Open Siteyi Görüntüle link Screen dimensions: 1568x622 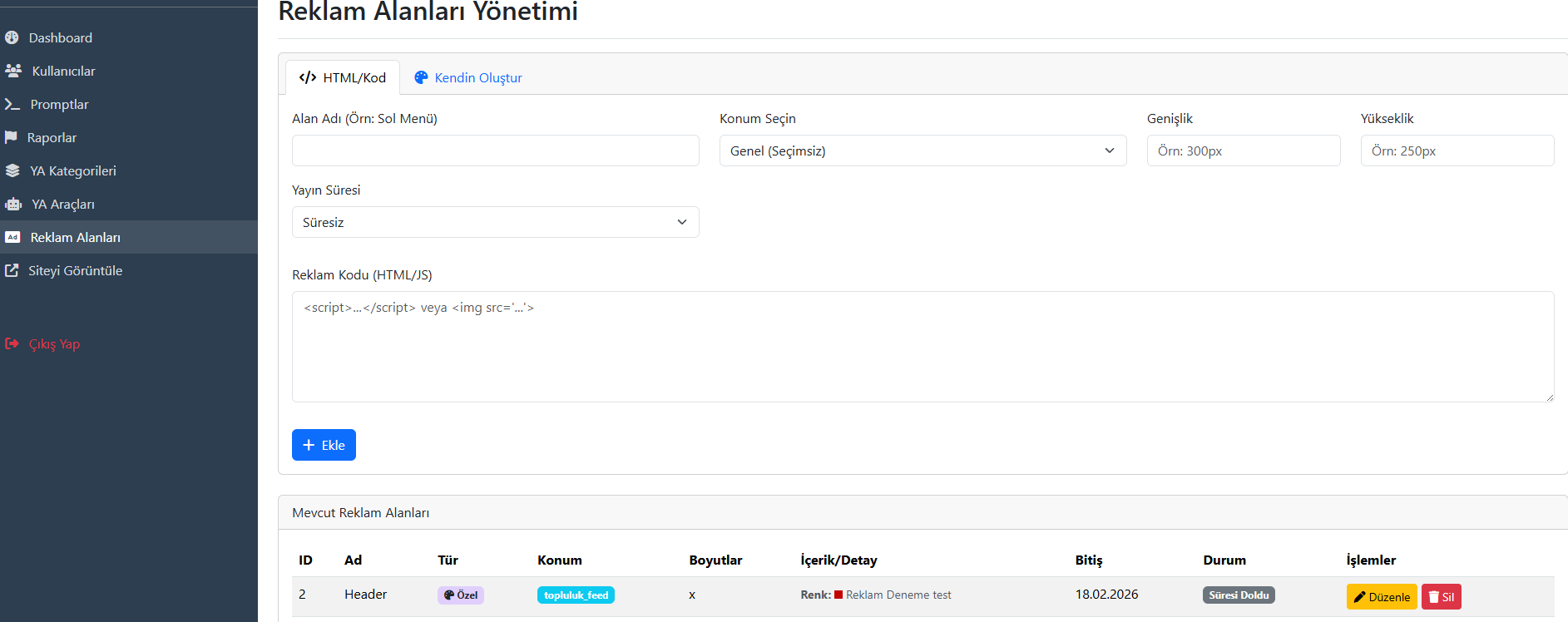click(x=129, y=270)
